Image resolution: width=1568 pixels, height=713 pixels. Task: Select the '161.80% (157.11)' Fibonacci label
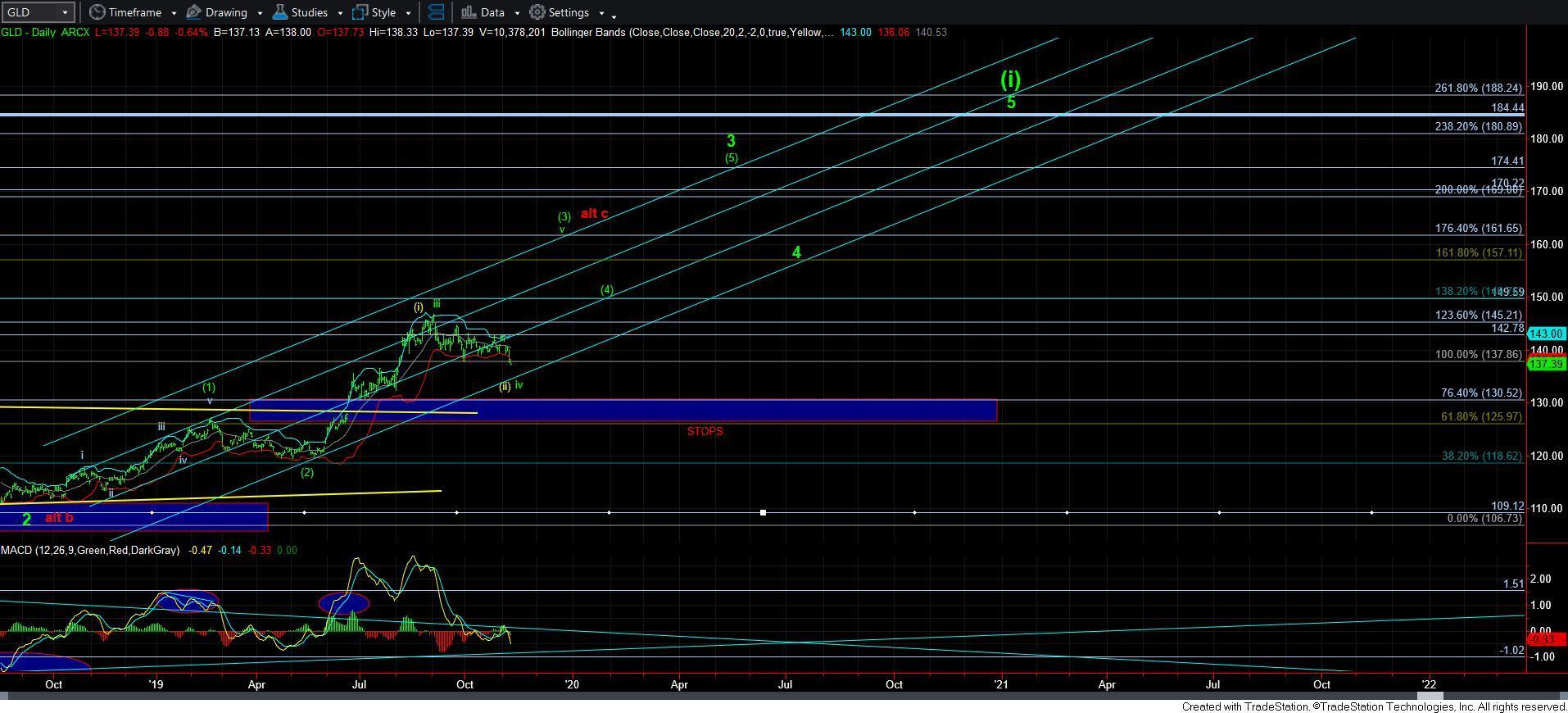coord(1478,252)
